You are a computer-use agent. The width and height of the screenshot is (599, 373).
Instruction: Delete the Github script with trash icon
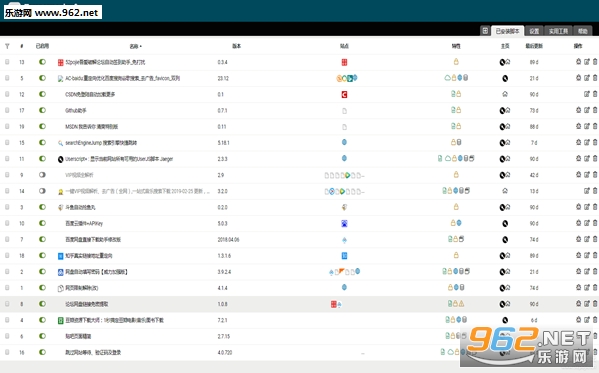[x=595, y=110]
